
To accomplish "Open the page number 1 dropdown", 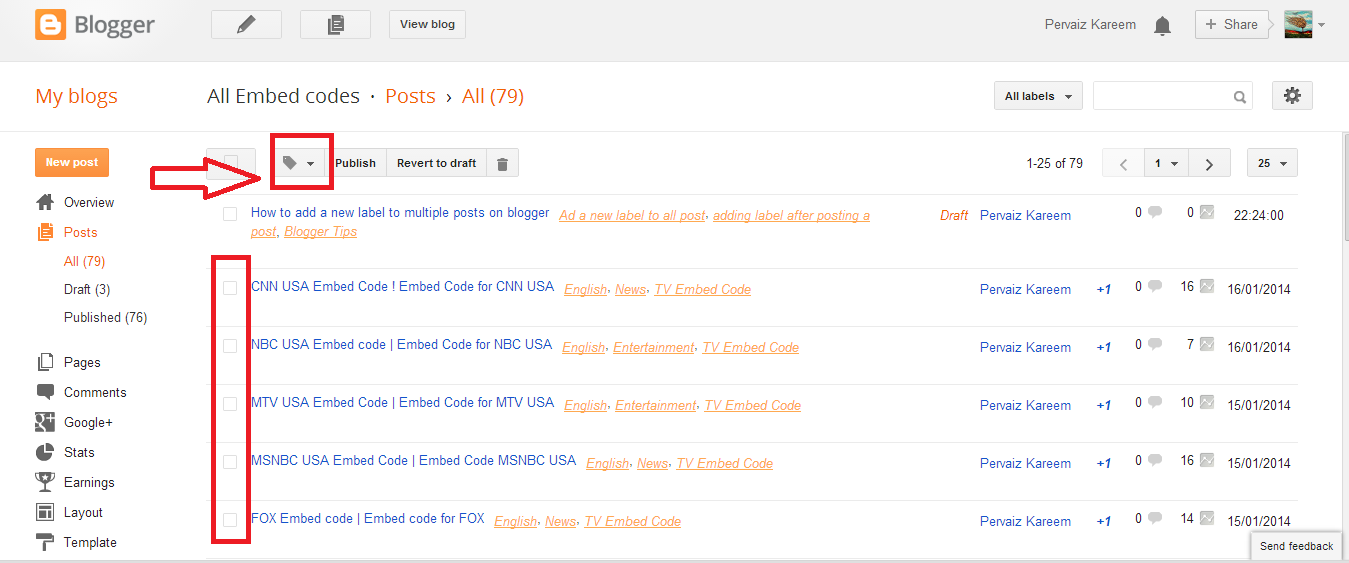I will pos(1166,163).
